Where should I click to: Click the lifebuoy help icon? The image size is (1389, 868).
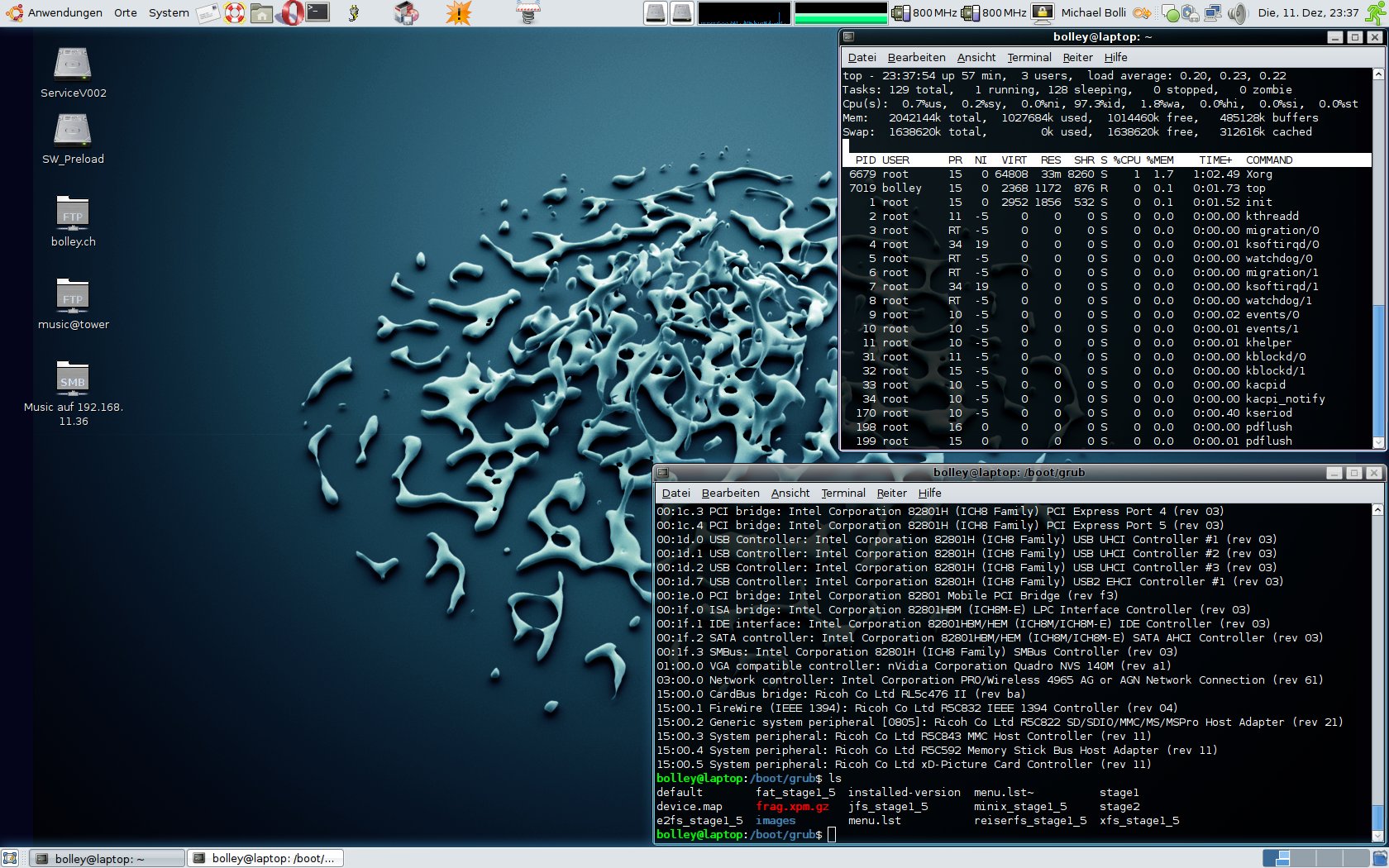pyautogui.click(x=235, y=12)
